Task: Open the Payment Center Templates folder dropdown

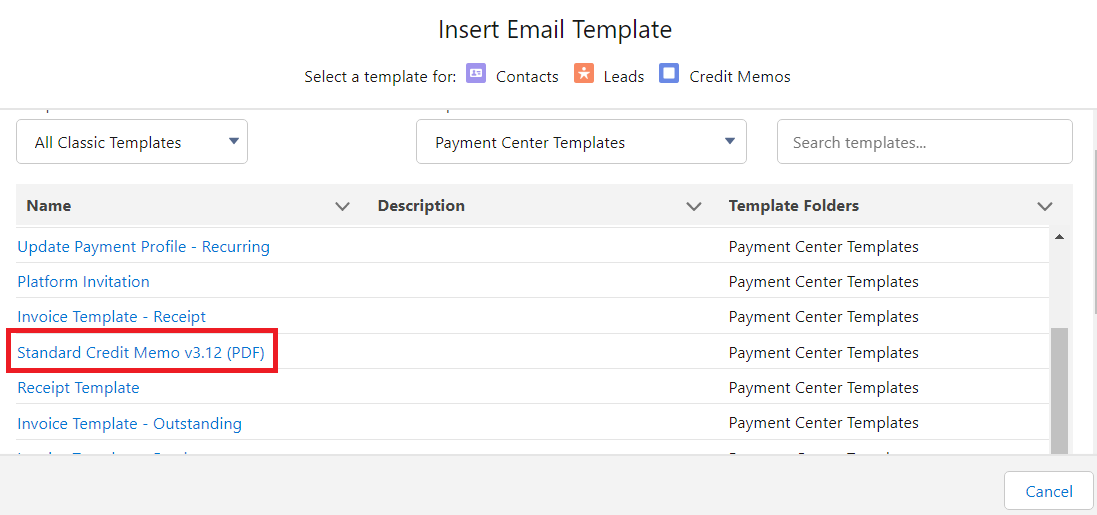Action: point(581,142)
